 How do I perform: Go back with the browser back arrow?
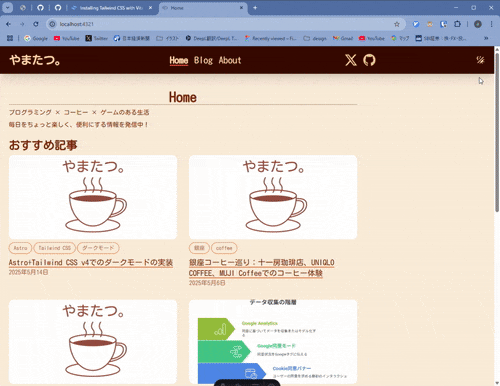(x=8, y=24)
